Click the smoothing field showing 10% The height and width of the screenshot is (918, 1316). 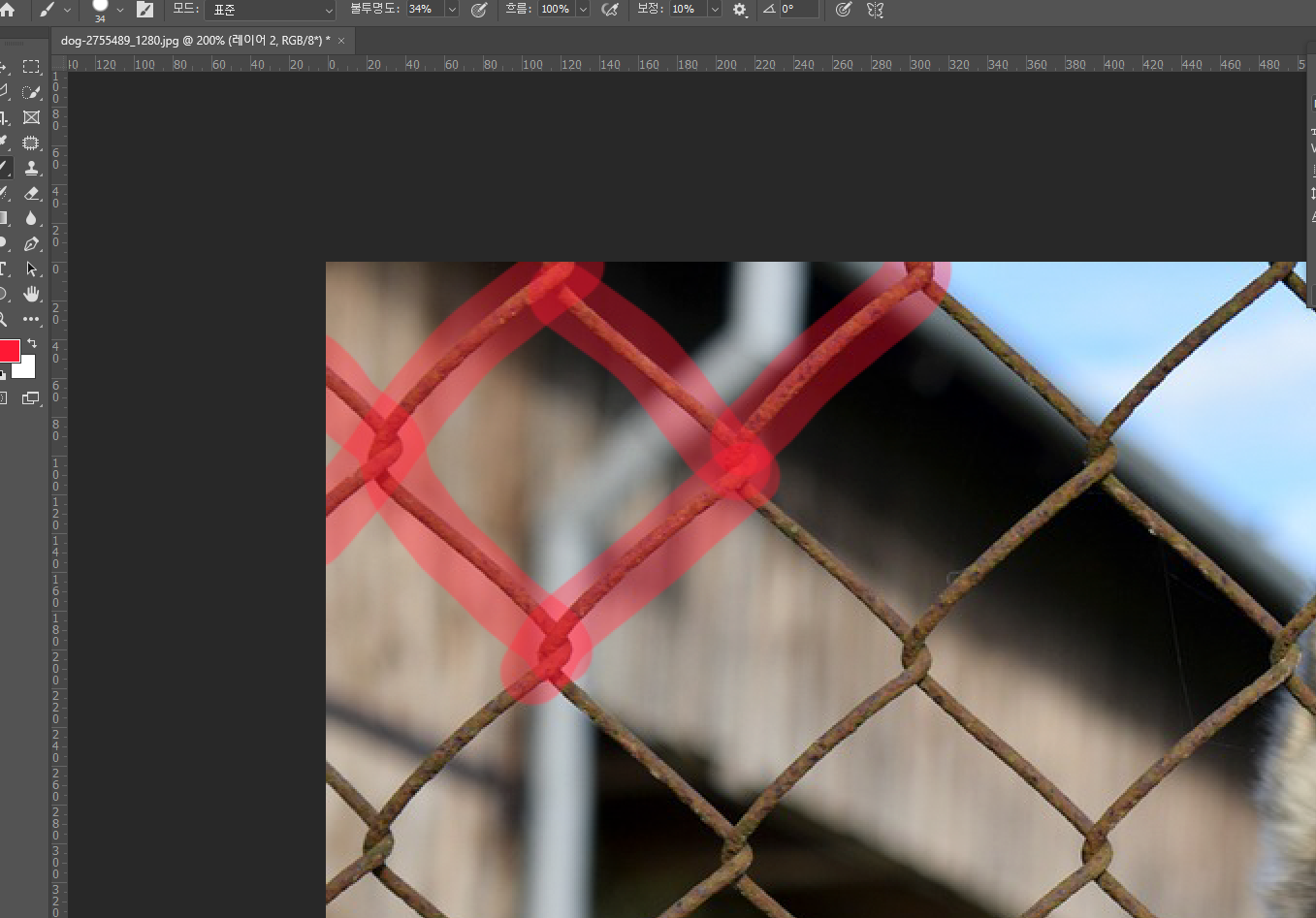(x=688, y=9)
